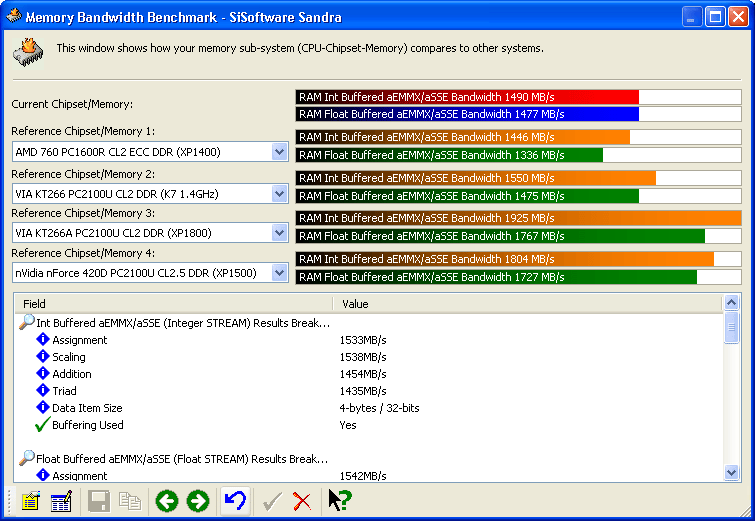Click the 1435MB/s Triad value
The width and height of the screenshot is (755, 521).
(363, 391)
